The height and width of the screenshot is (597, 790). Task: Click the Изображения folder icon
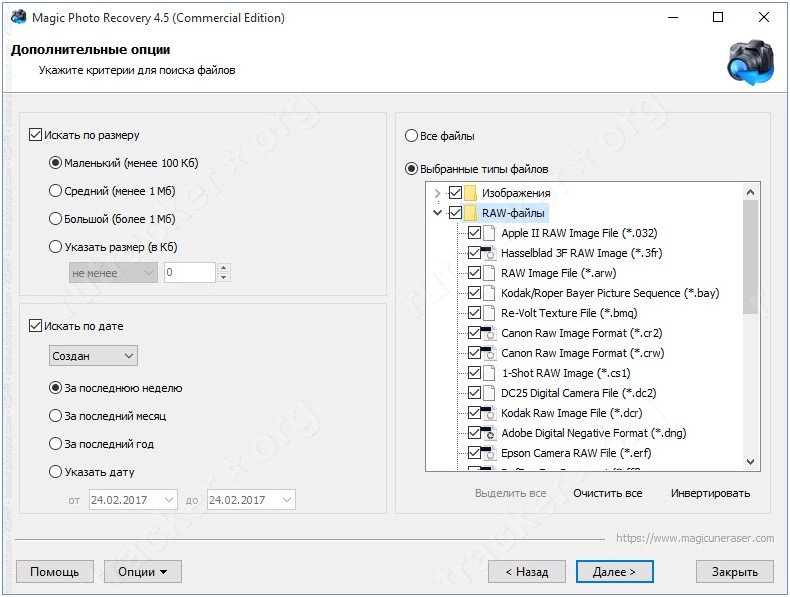[x=470, y=193]
